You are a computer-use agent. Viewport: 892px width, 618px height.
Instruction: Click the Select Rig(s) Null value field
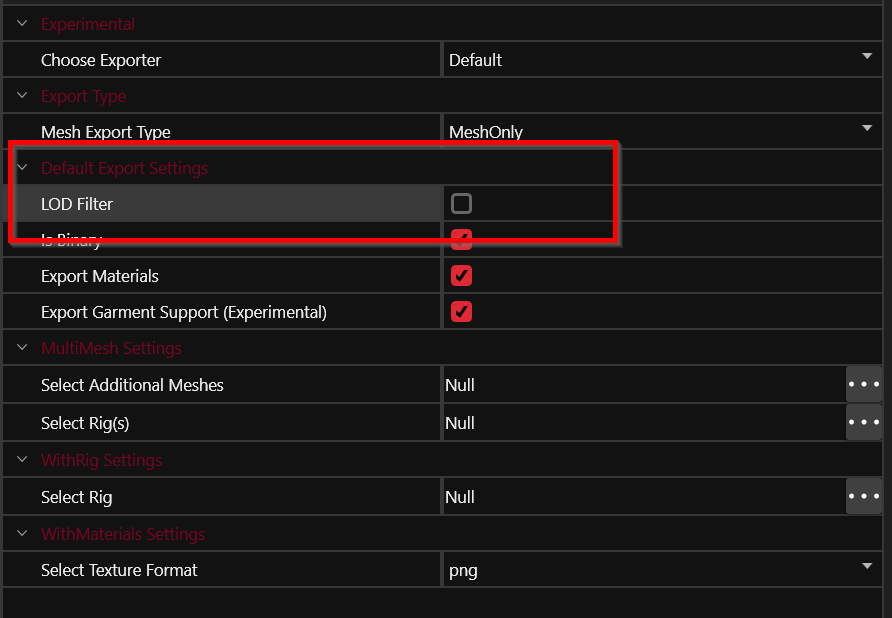pyautogui.click(x=640, y=423)
